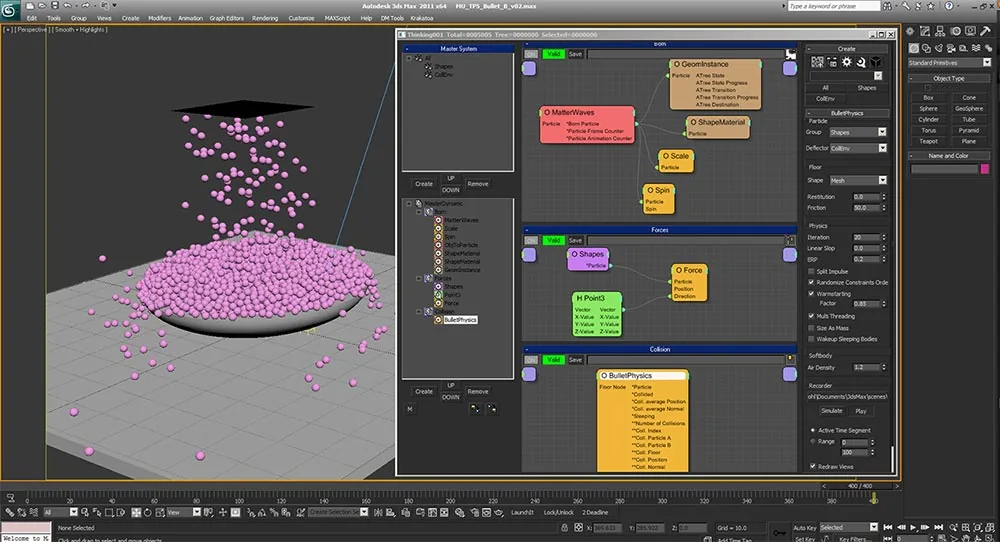Image resolution: width=1000 pixels, height=542 pixels.
Task: Select the Cameras category icon in command panel
Action: [951, 48]
